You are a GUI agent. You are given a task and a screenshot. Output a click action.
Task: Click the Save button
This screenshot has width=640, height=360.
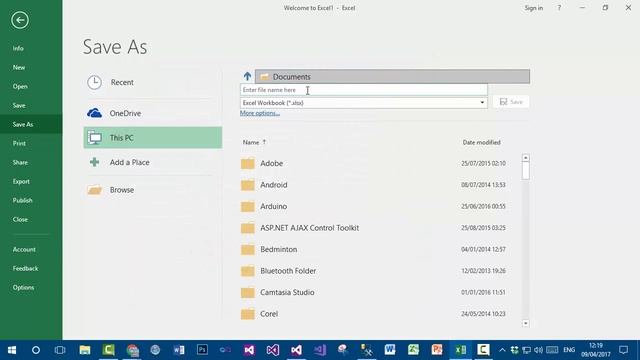point(511,102)
